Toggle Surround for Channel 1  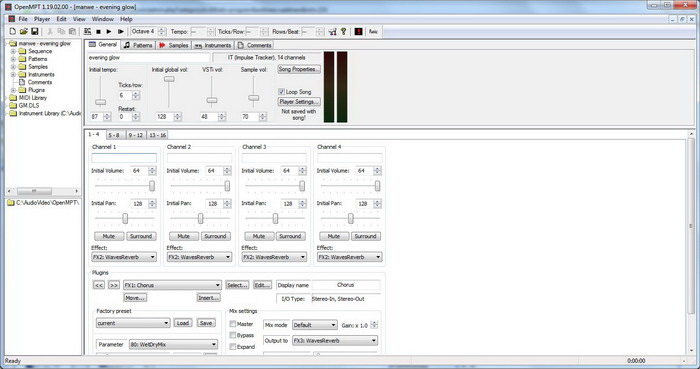[x=141, y=236]
